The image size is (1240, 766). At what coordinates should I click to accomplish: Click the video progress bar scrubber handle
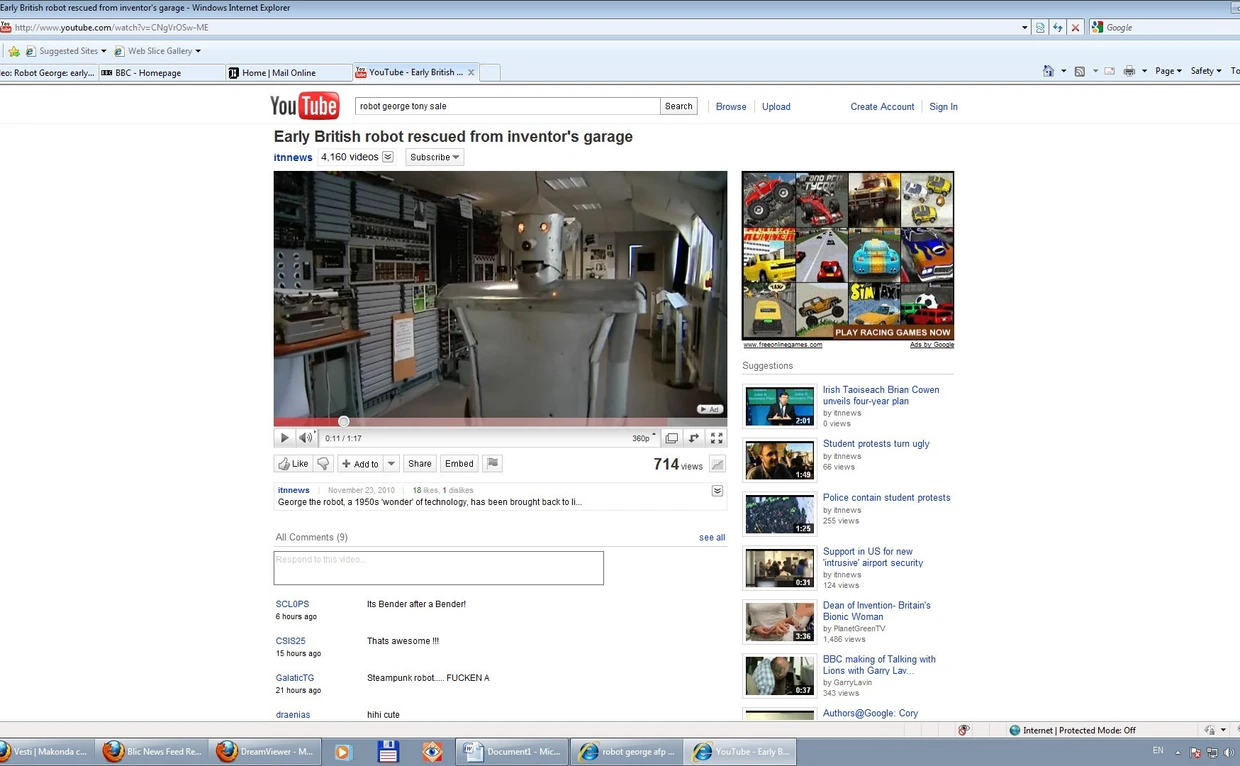[344, 422]
